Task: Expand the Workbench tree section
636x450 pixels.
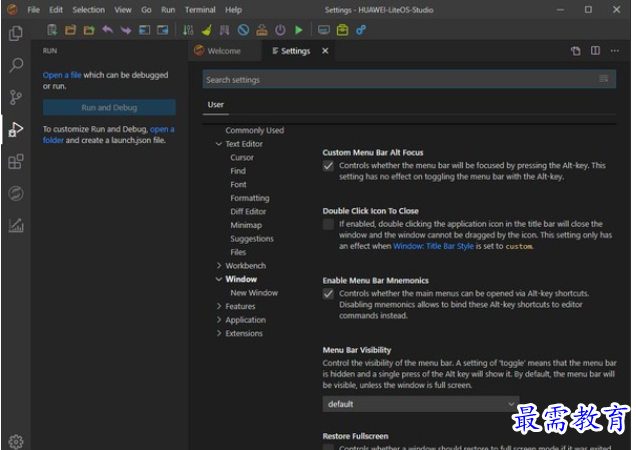Action: pyautogui.click(x=219, y=266)
